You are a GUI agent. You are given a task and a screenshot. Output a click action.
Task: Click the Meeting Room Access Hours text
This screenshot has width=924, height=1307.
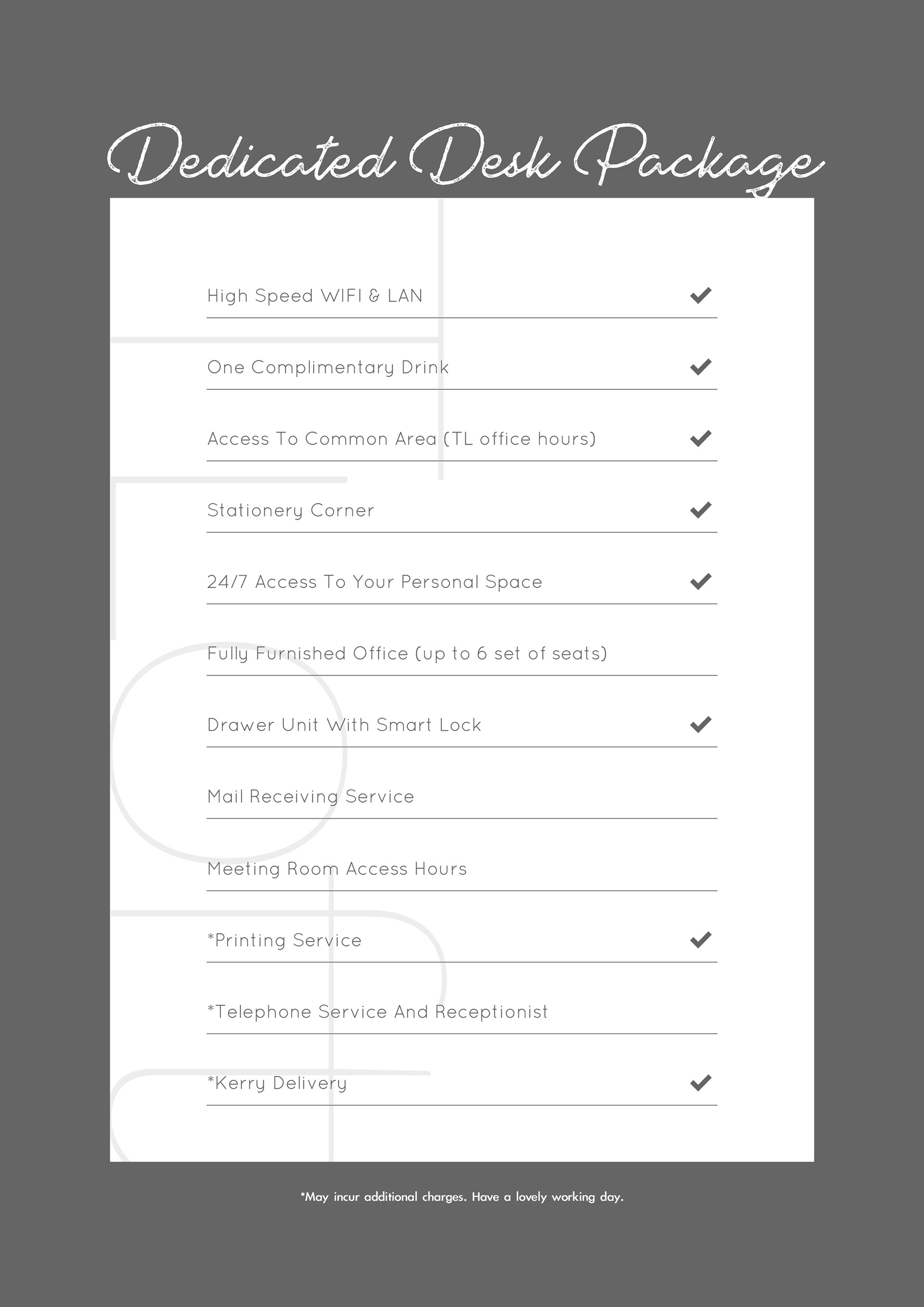point(337,869)
